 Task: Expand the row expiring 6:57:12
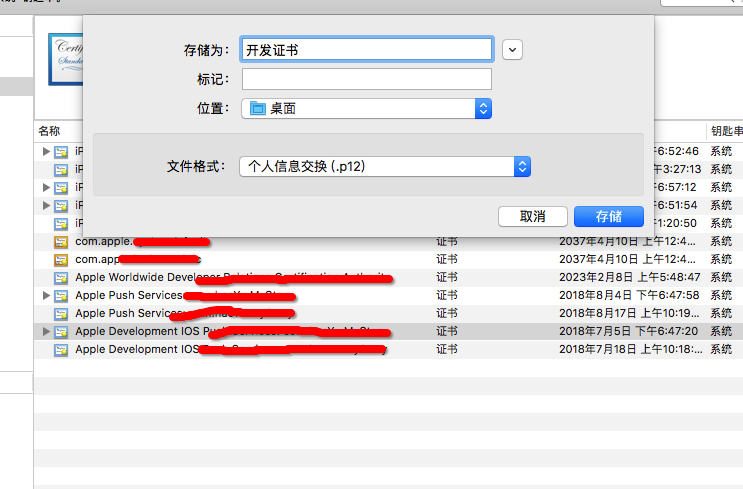[x=46, y=187]
